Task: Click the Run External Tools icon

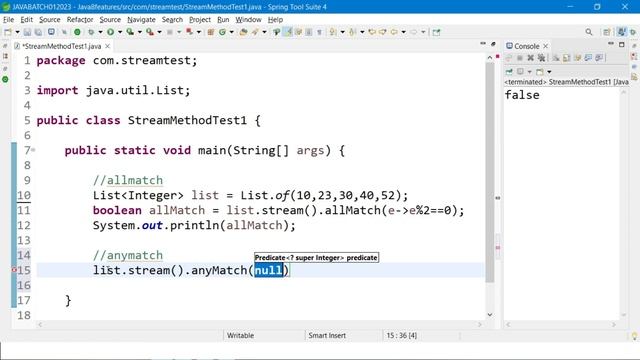Action: pos(149,32)
